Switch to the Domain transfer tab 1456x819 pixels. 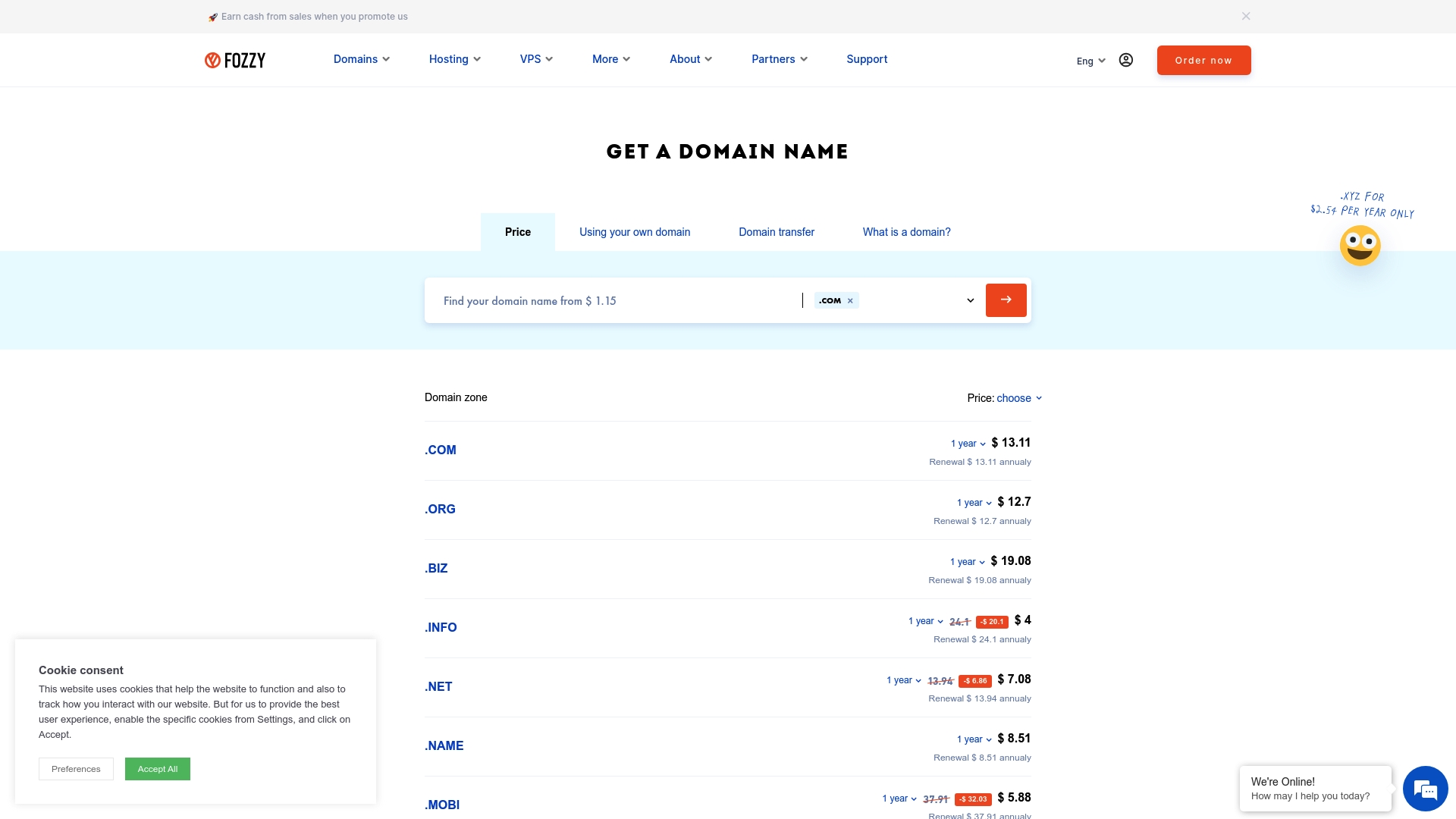776,232
